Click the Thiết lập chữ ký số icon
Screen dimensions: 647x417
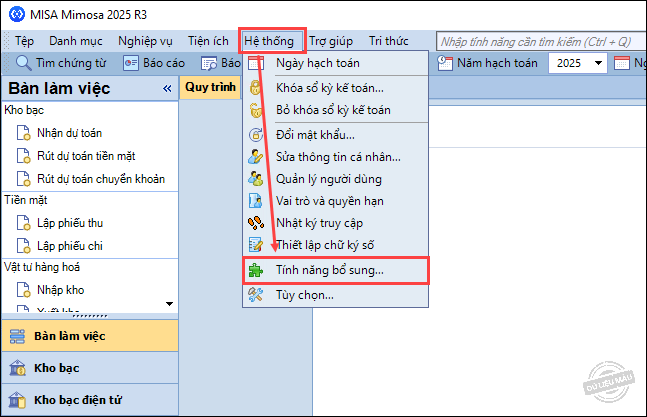click(x=256, y=245)
